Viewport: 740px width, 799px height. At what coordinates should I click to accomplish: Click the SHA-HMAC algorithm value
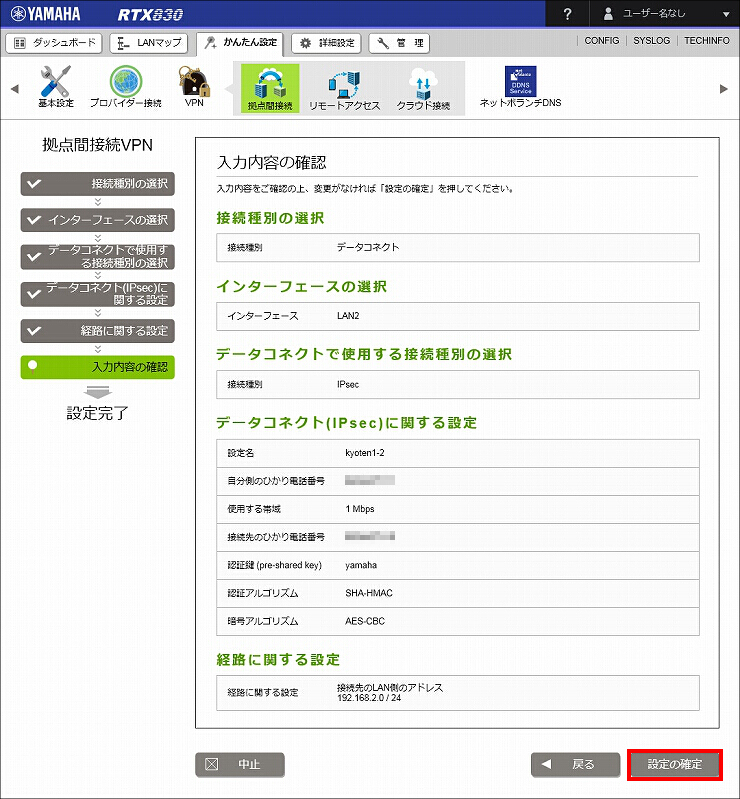[369, 593]
